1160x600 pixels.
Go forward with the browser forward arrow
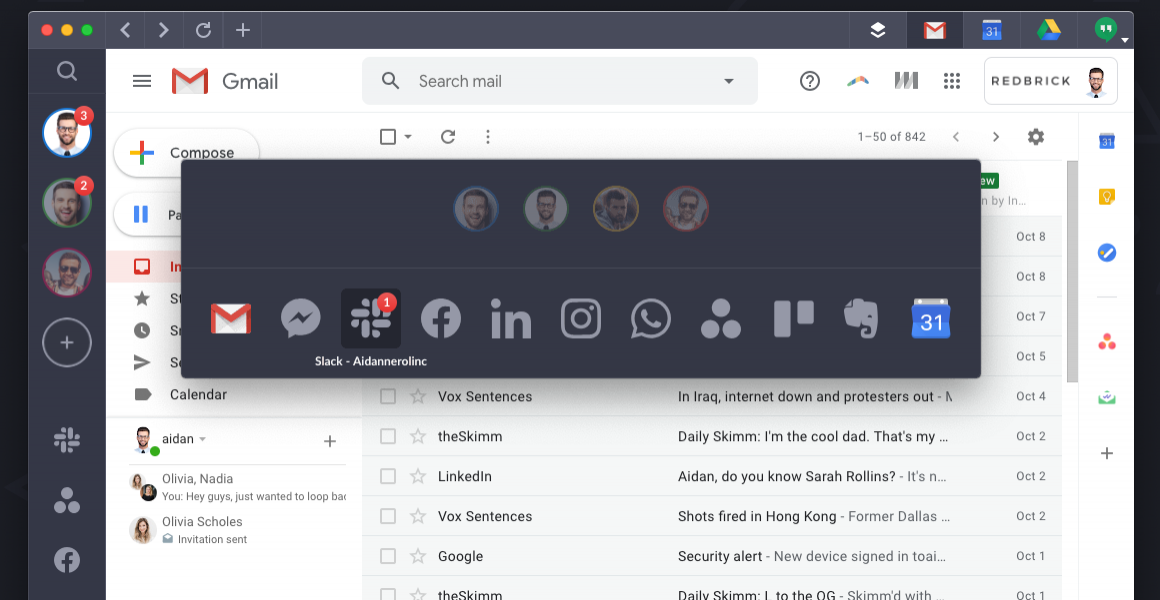pyautogui.click(x=163, y=30)
